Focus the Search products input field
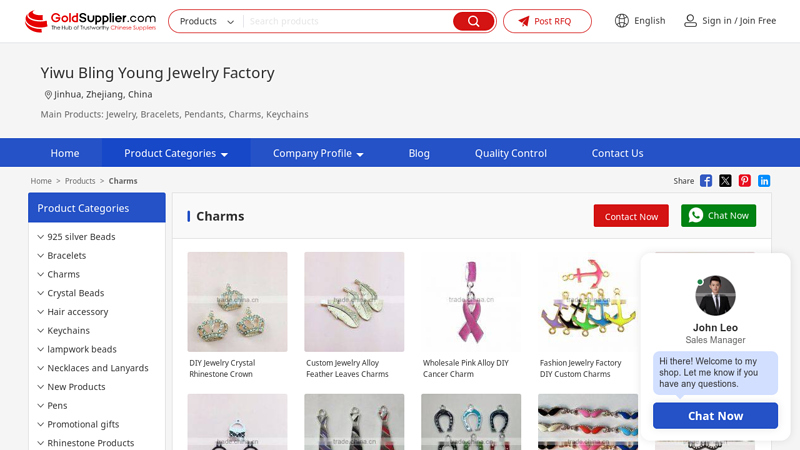Screen dimensions: 800x450 pyautogui.click(x=348, y=21)
